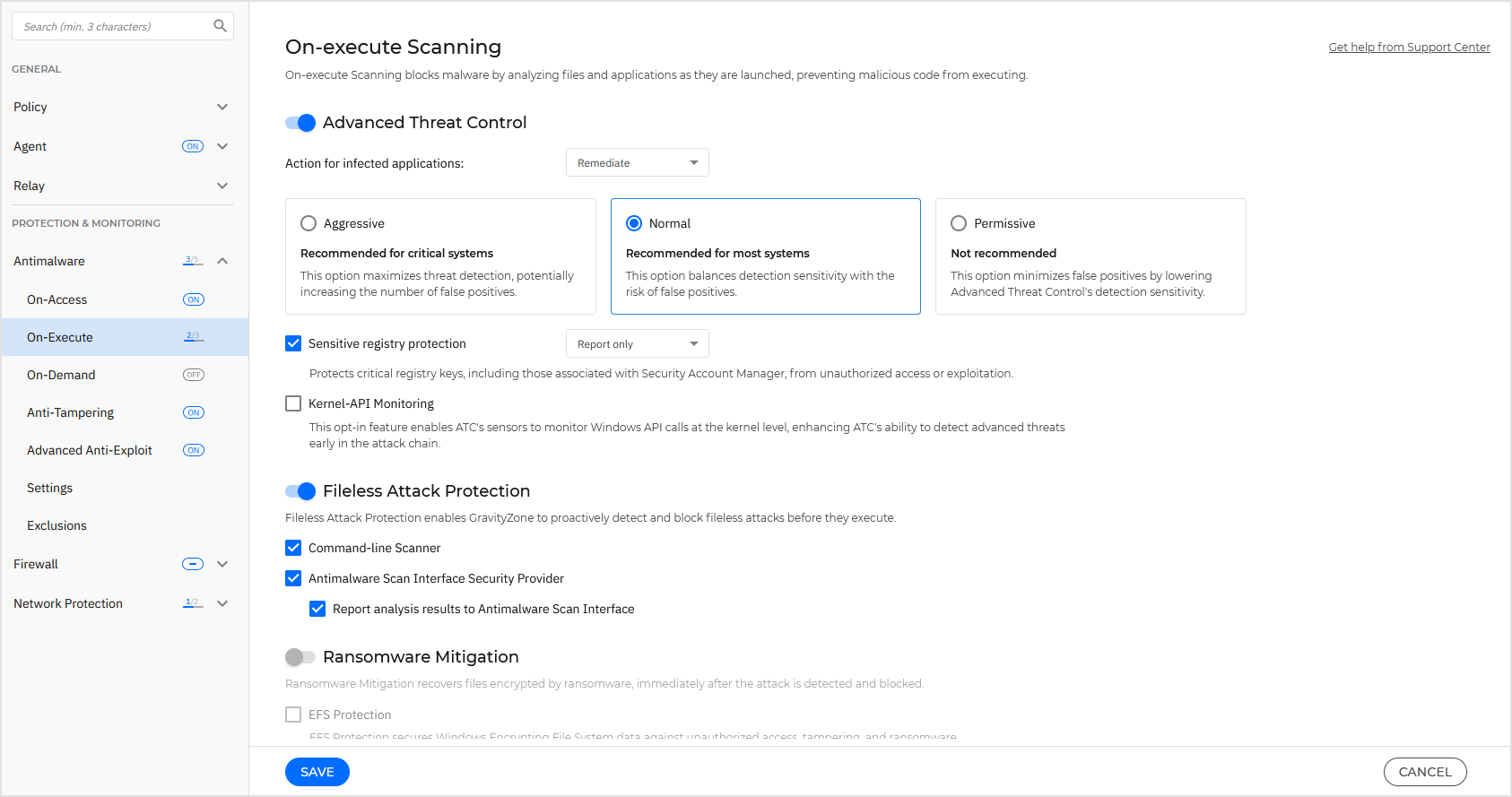1512x797 pixels.
Task: Click the Network Protection 1/2 module counter
Action: coord(192,603)
